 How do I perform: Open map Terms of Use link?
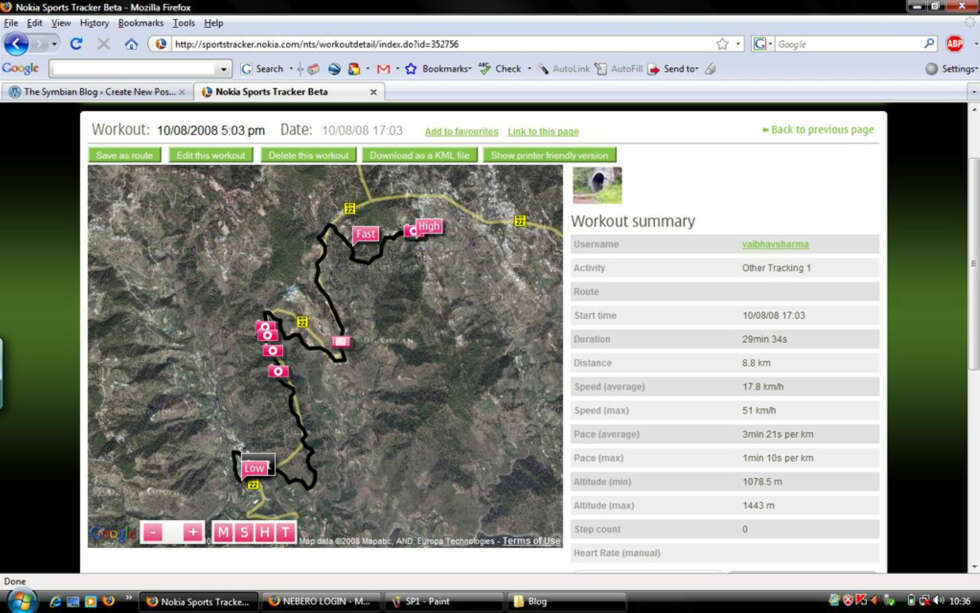tap(531, 541)
